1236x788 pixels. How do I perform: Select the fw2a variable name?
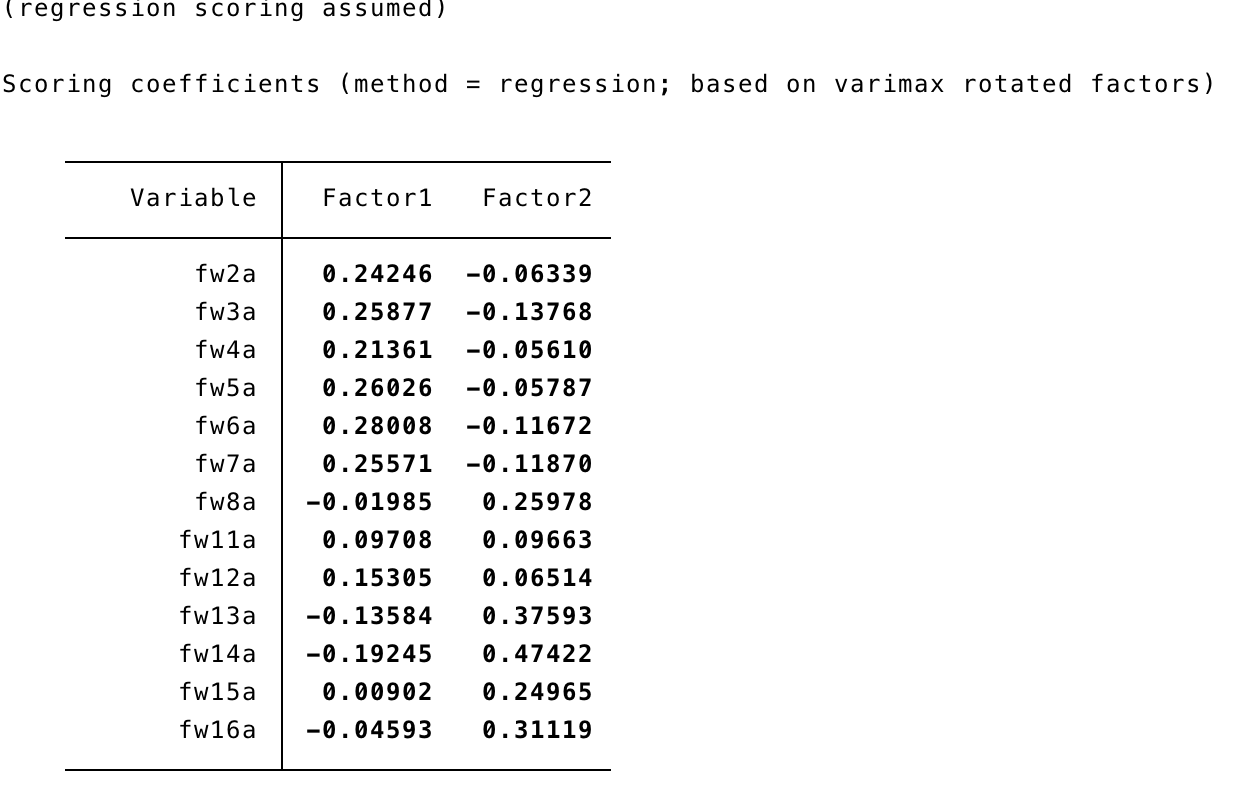(x=225, y=274)
